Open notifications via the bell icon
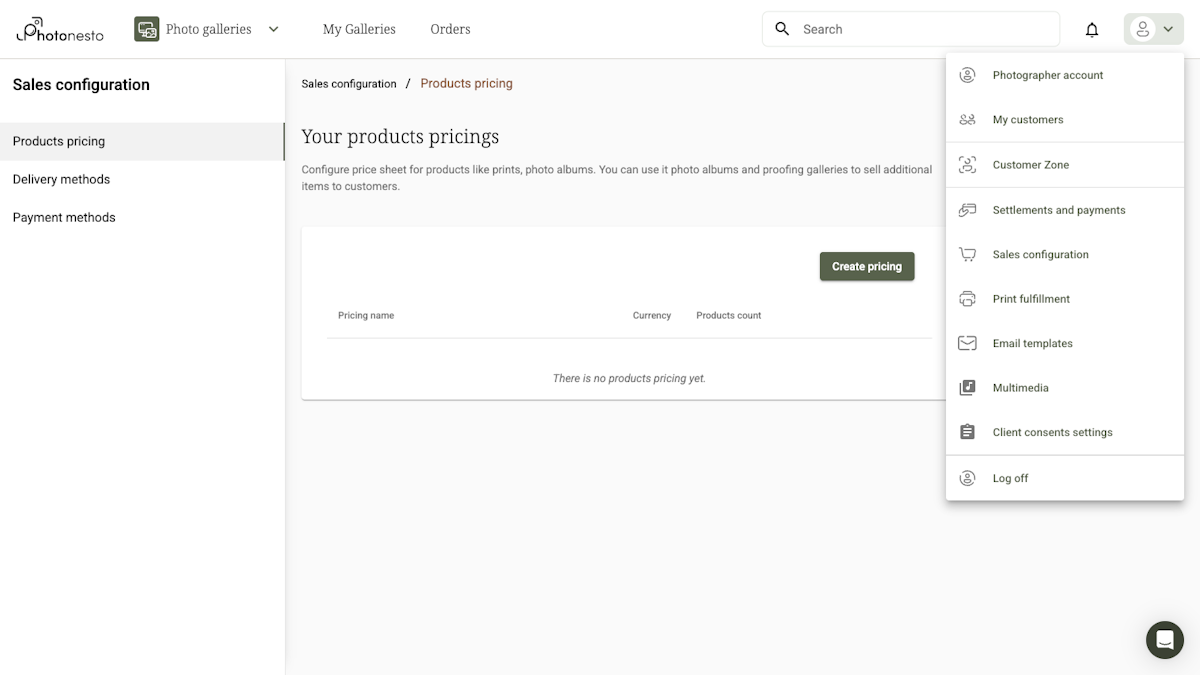This screenshot has width=1200, height=675. click(1091, 29)
